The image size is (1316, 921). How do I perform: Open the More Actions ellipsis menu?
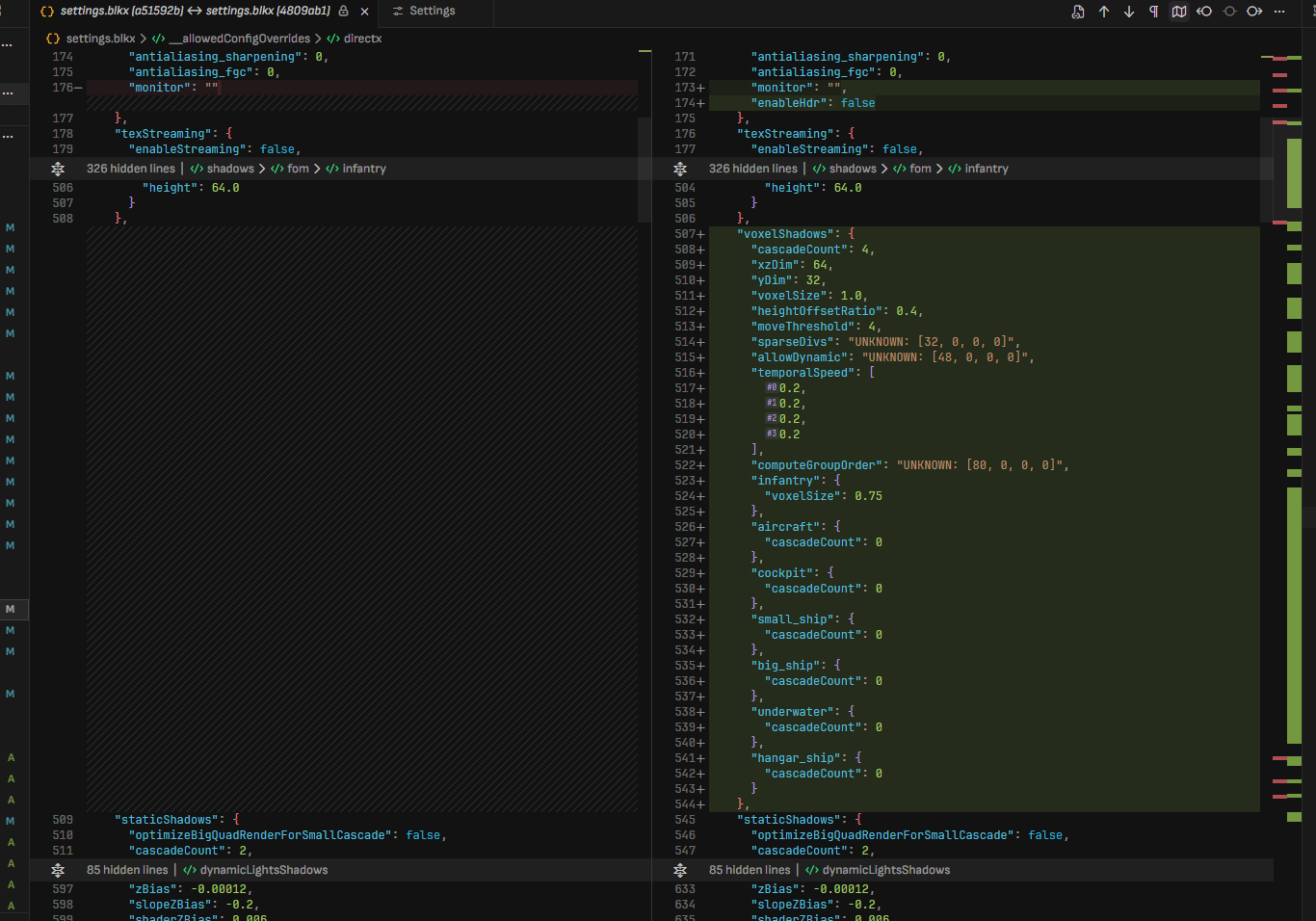1279,12
